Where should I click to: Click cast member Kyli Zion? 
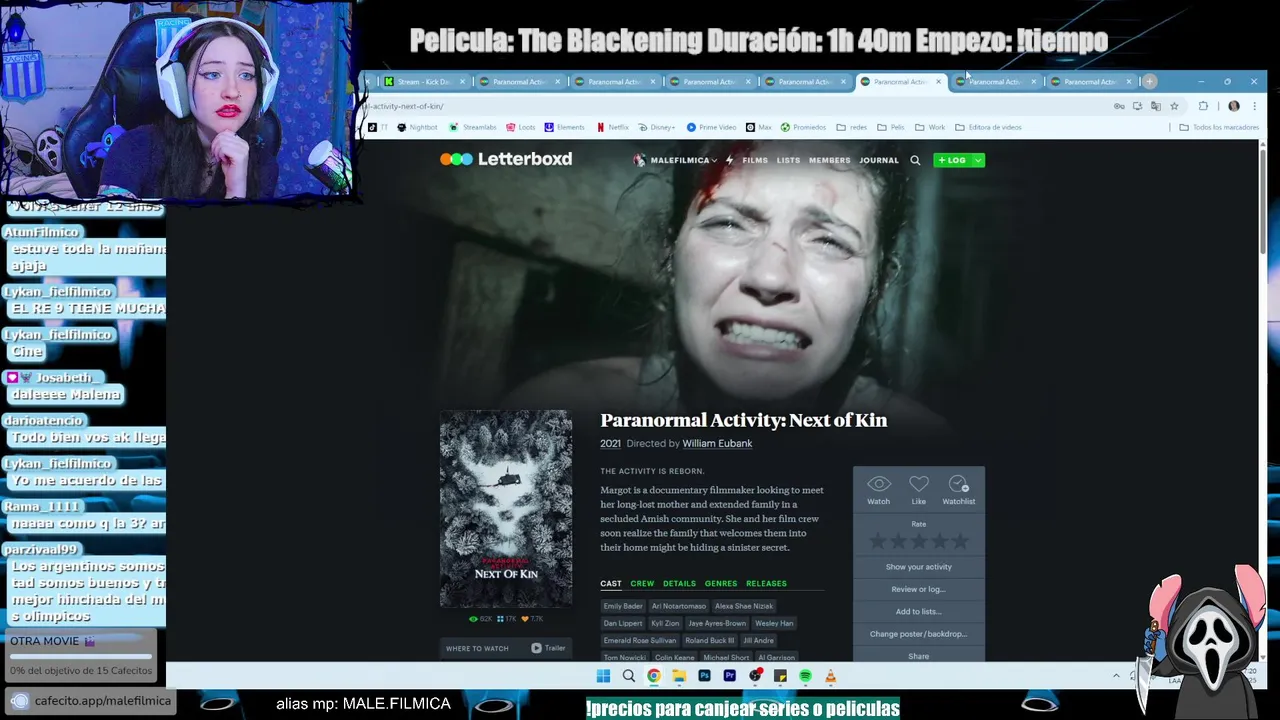coord(665,623)
